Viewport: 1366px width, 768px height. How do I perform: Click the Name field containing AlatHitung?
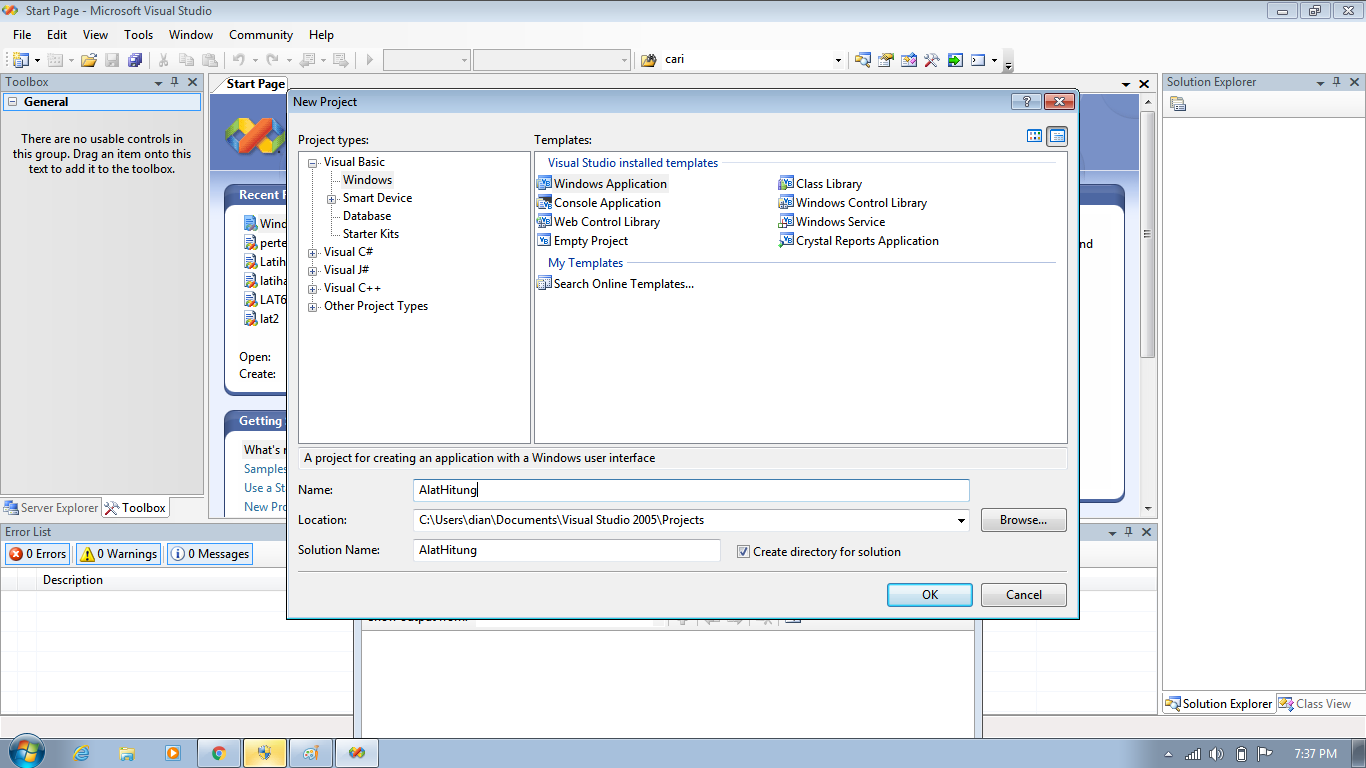point(691,490)
